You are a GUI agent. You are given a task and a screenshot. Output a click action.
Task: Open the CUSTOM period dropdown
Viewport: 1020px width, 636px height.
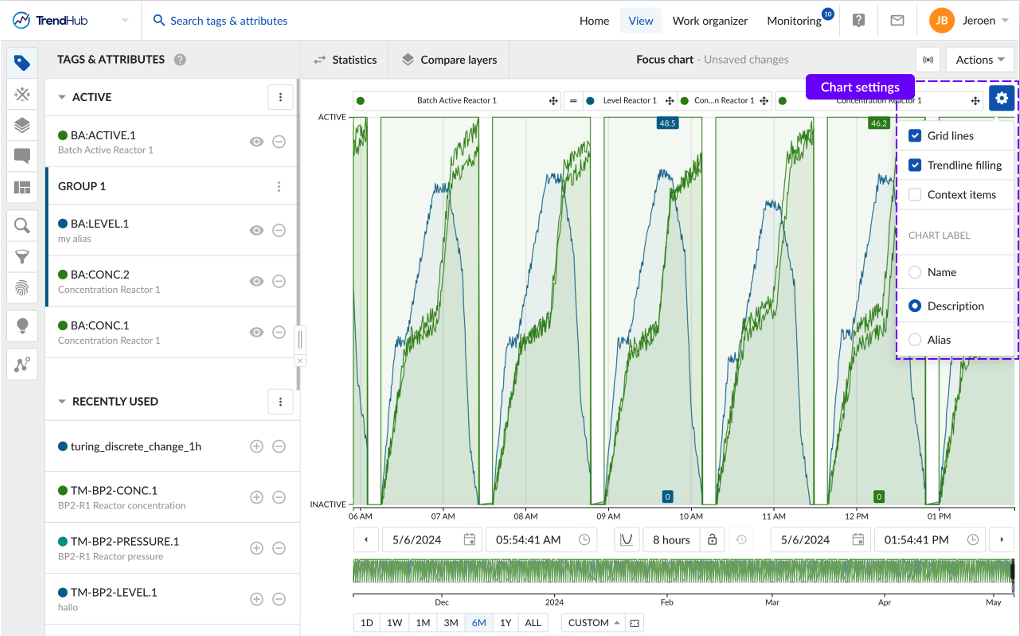click(x=594, y=623)
